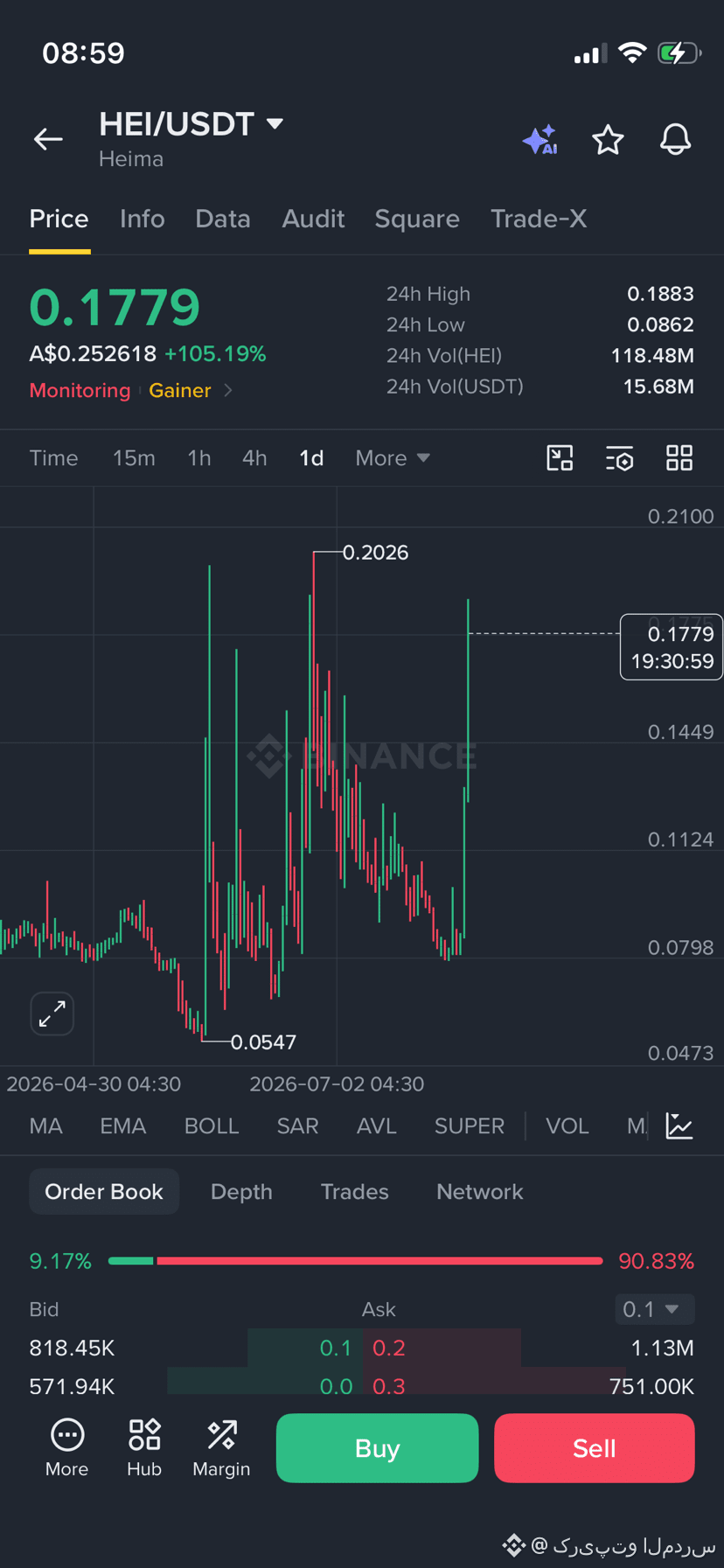This screenshot has height=1568, width=724.
Task: Tap the large 0.1779 last price
Action: 115,307
